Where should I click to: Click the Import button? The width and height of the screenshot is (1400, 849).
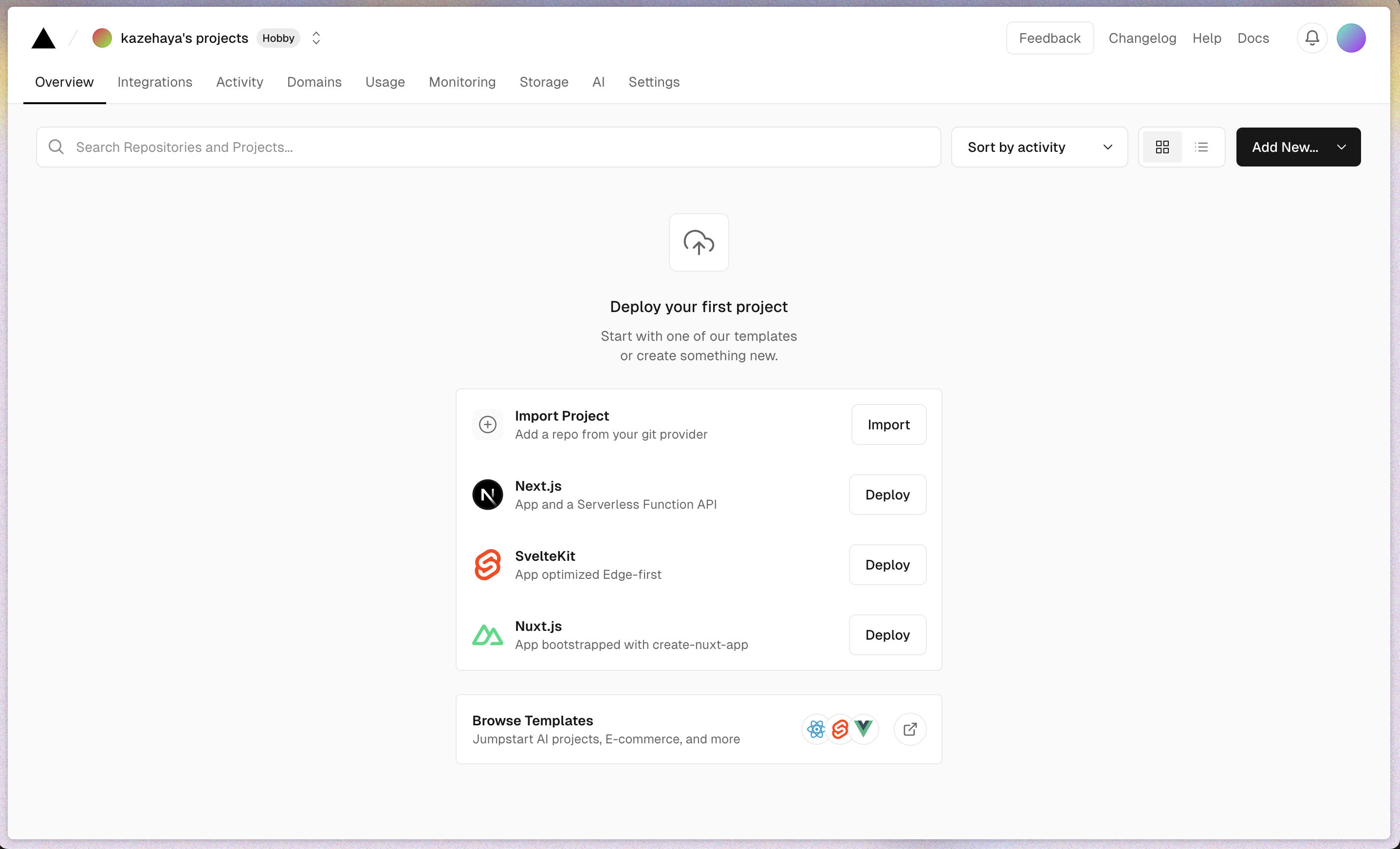[x=888, y=424]
